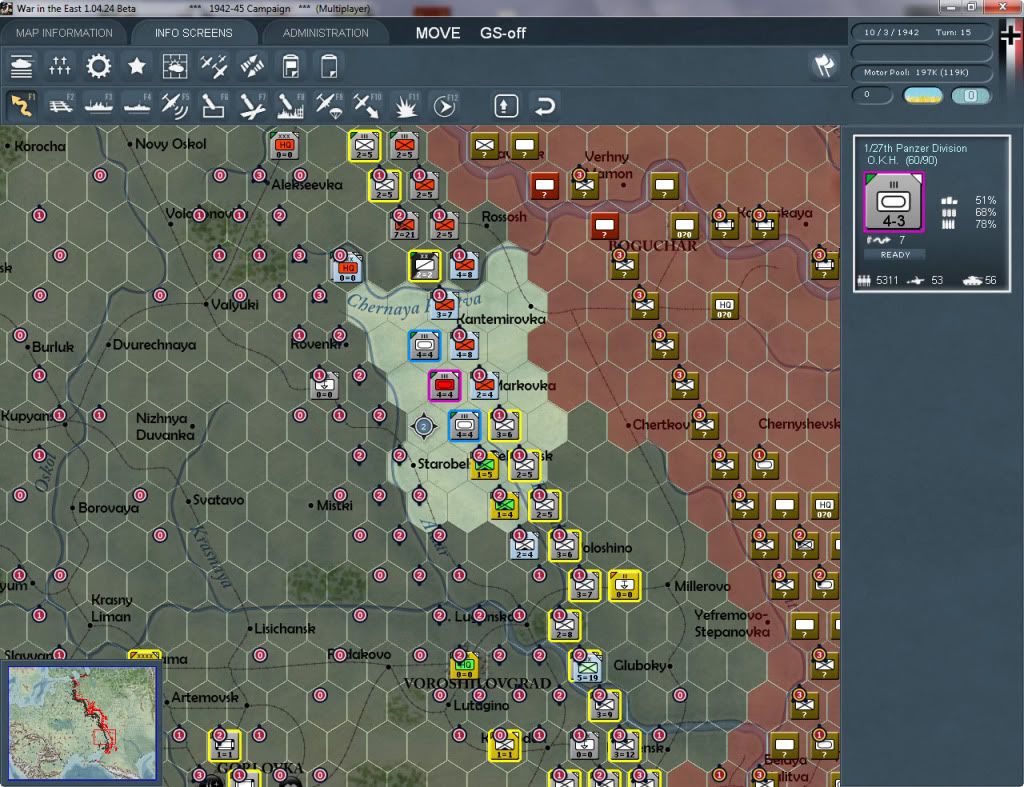Click the boxed up-arrow icon
1024x787 pixels.
click(x=506, y=105)
